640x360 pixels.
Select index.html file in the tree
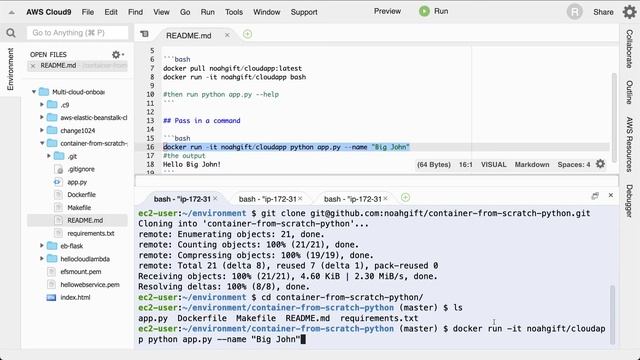click(75, 298)
